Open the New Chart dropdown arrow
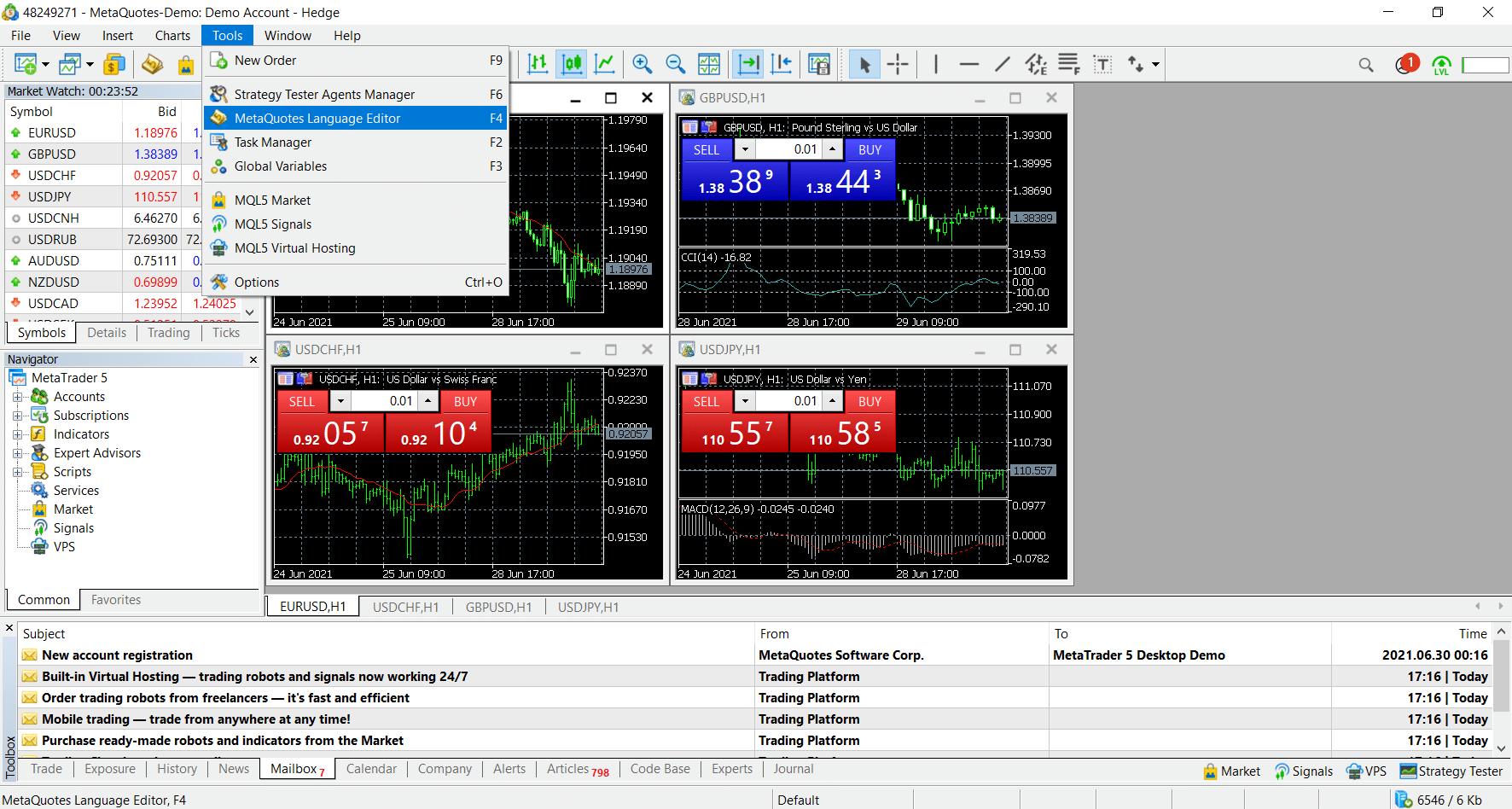 [x=45, y=64]
